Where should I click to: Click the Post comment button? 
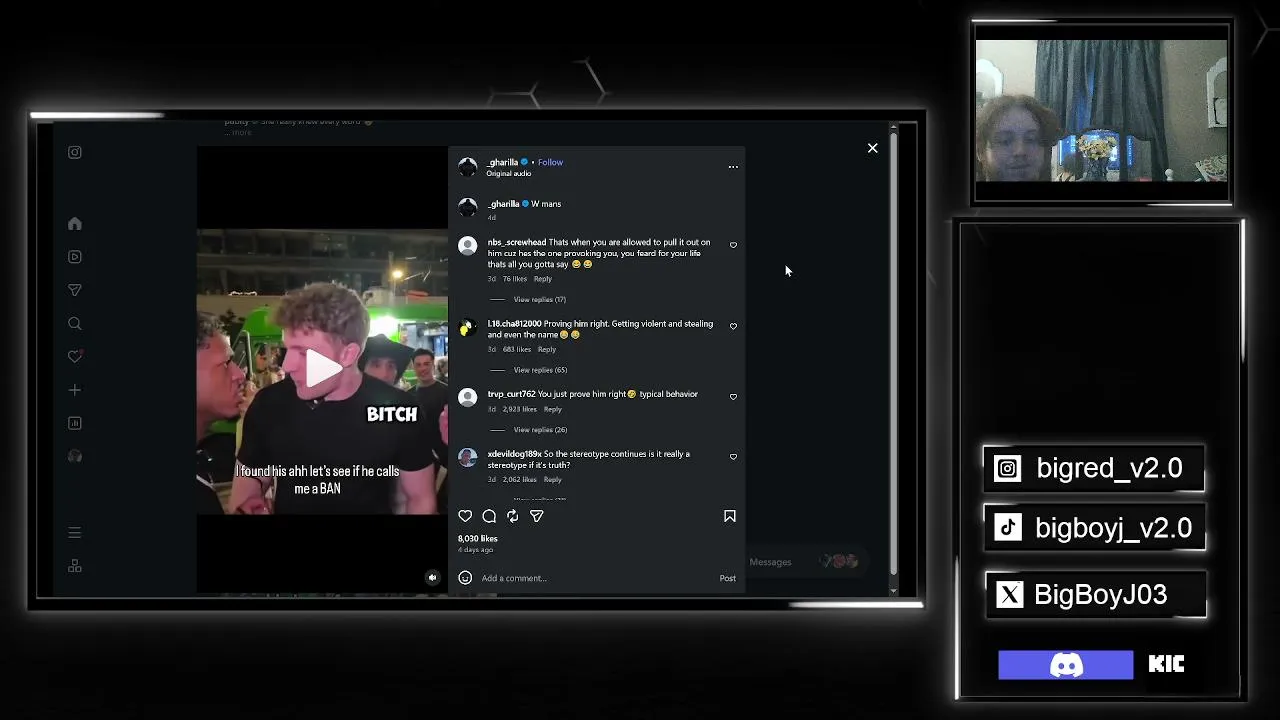728,578
